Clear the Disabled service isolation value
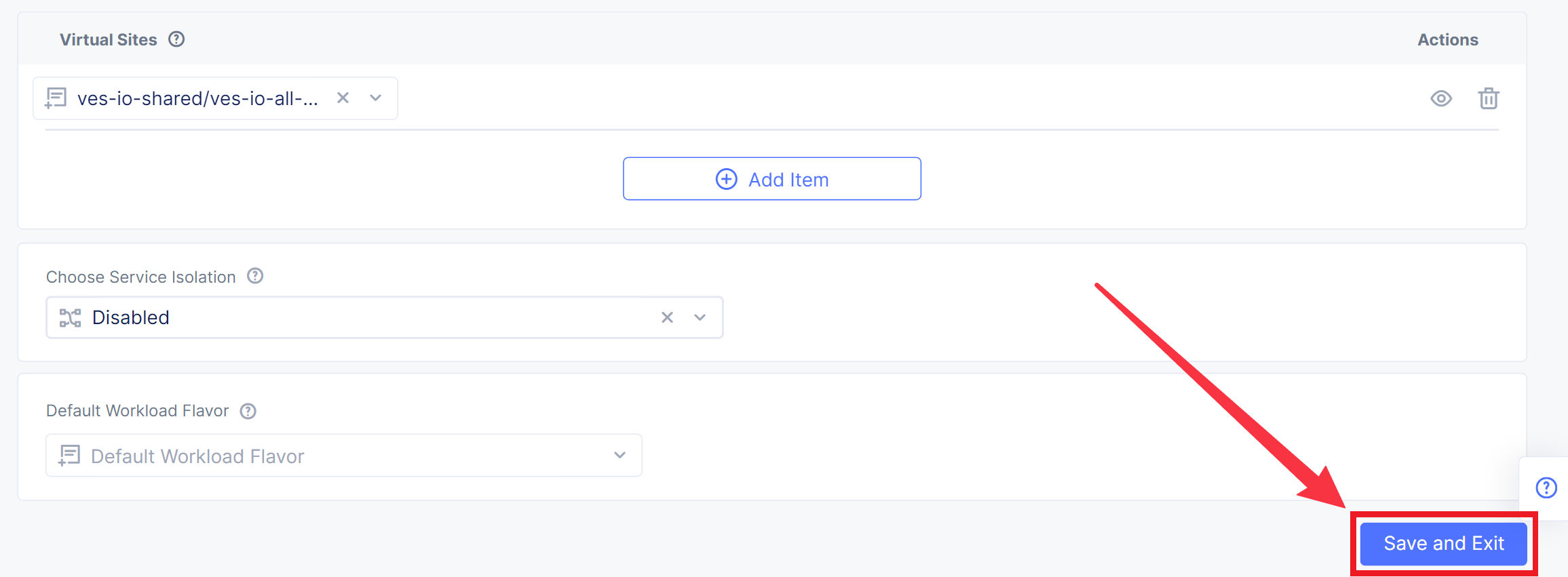The width and height of the screenshot is (1568, 577). point(667,317)
